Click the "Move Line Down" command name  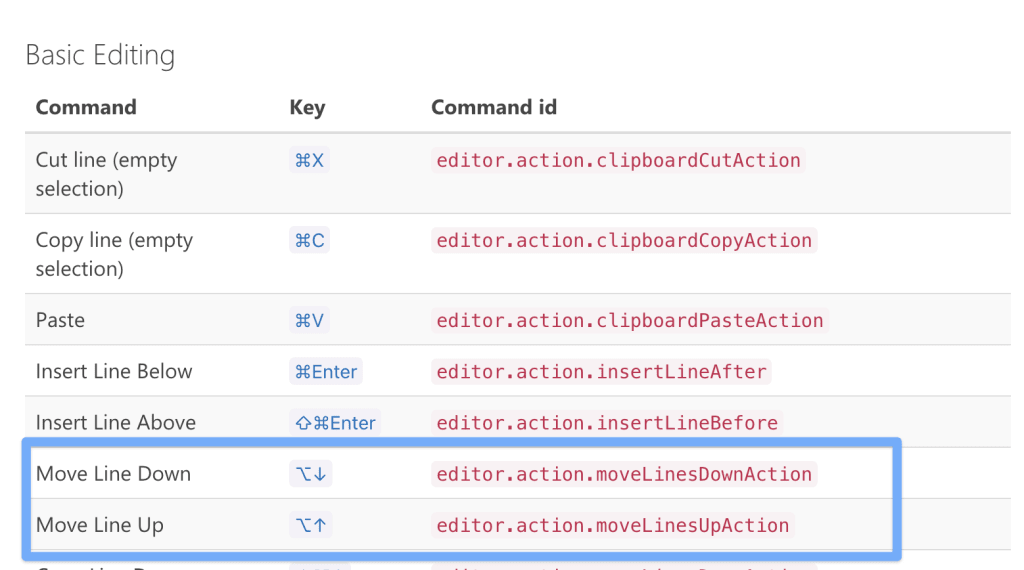tap(113, 474)
